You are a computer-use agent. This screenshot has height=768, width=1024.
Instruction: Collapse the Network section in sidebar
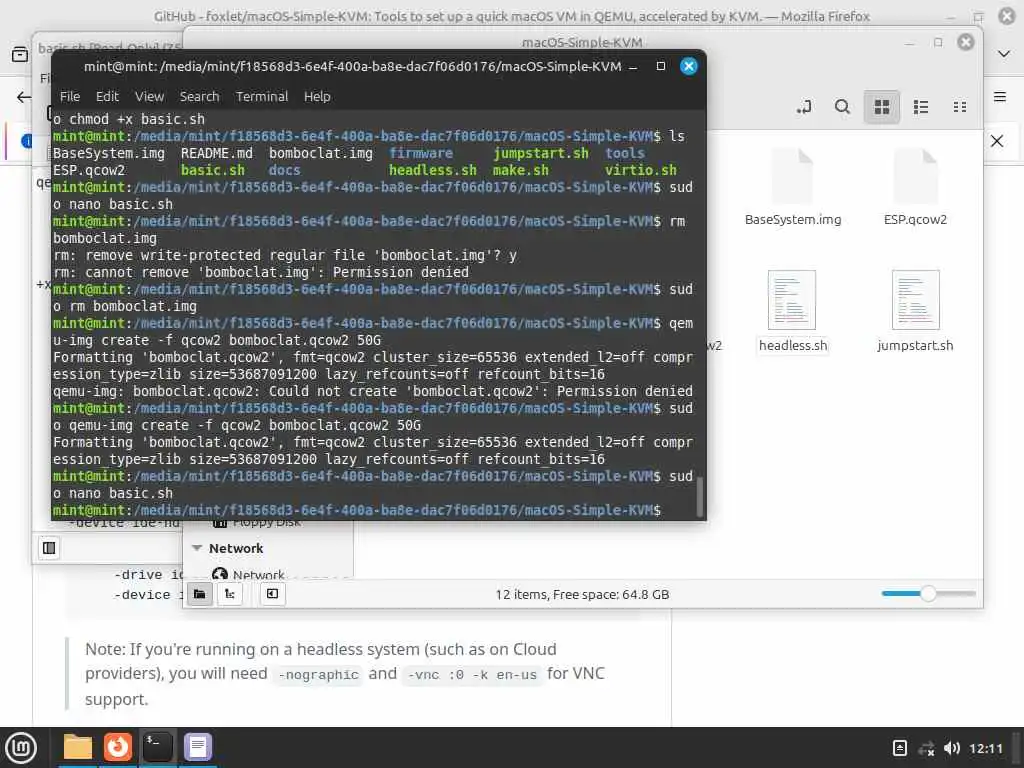[197, 548]
